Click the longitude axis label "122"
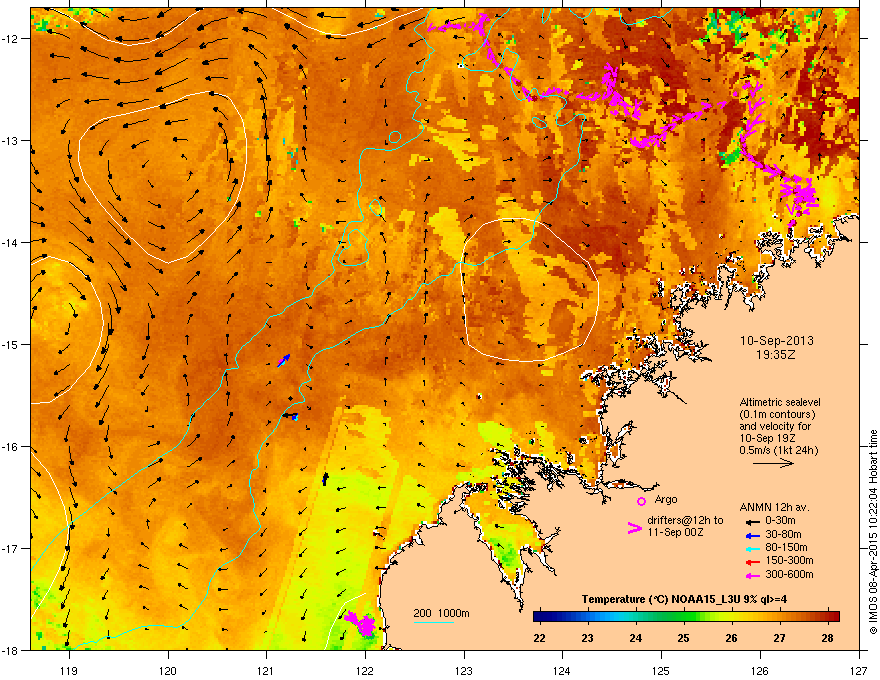Screen dimensions: 880x680 365,671
